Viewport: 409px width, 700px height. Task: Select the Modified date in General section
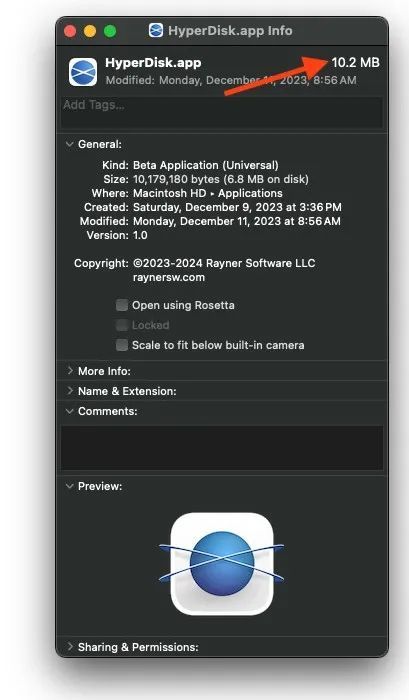coord(237,221)
